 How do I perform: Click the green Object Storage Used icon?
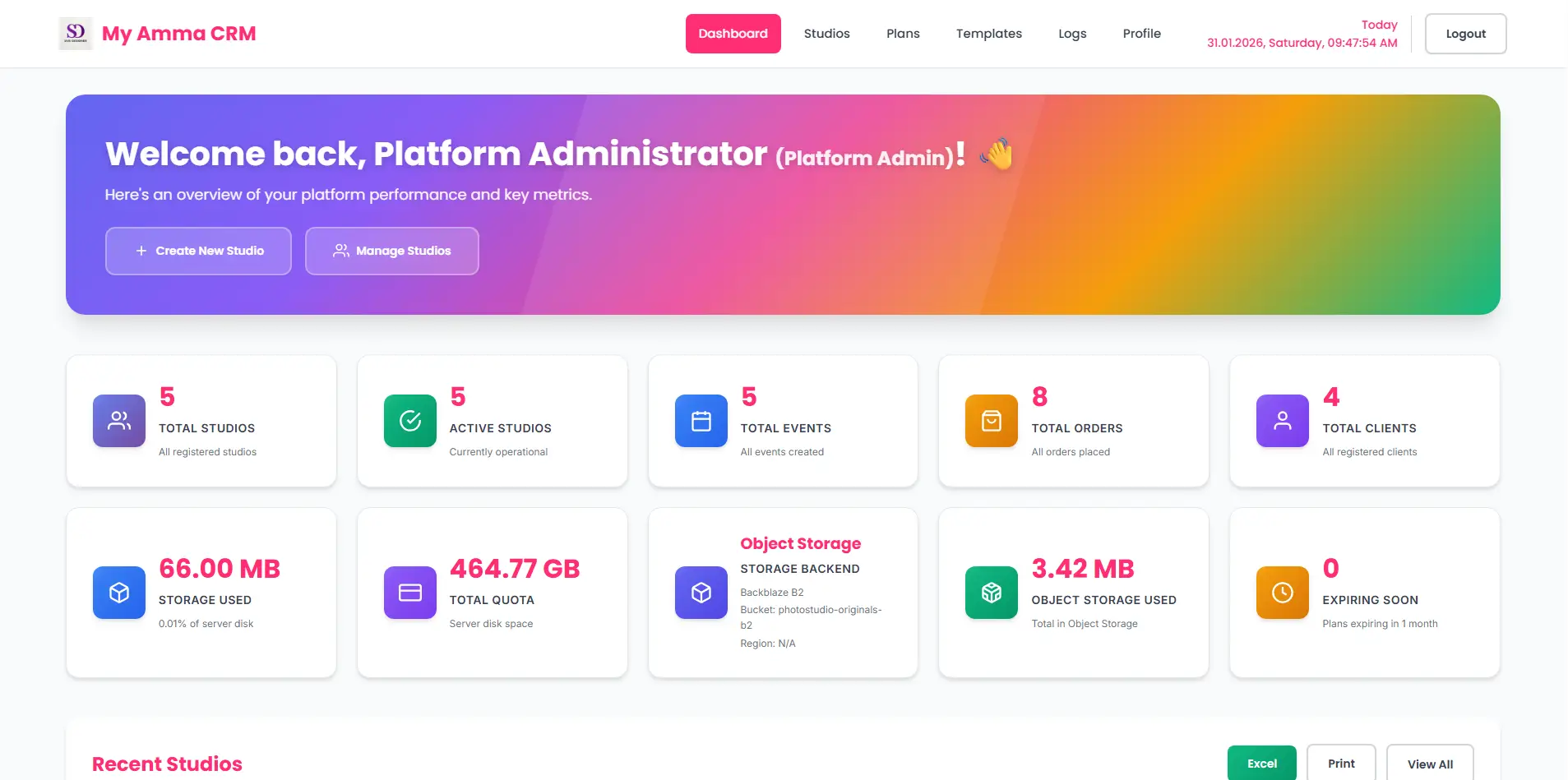[991, 593]
